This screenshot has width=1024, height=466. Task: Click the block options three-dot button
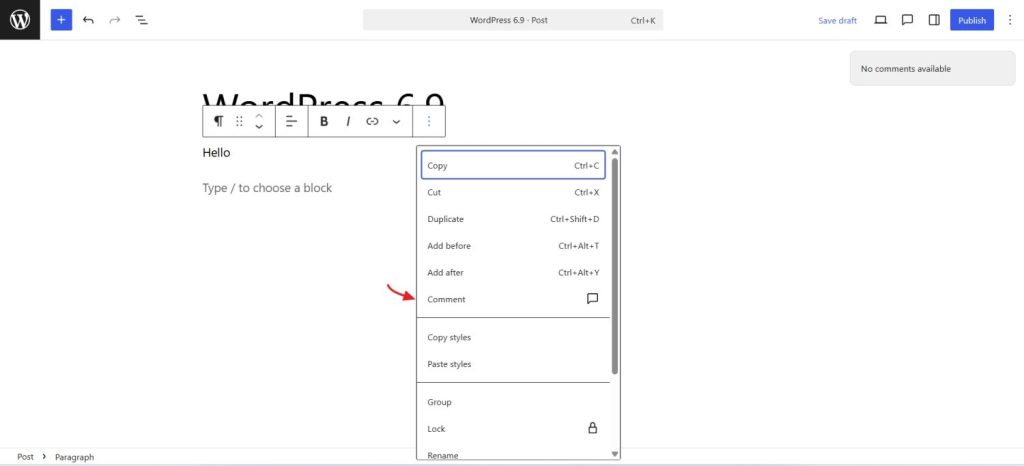(429, 121)
